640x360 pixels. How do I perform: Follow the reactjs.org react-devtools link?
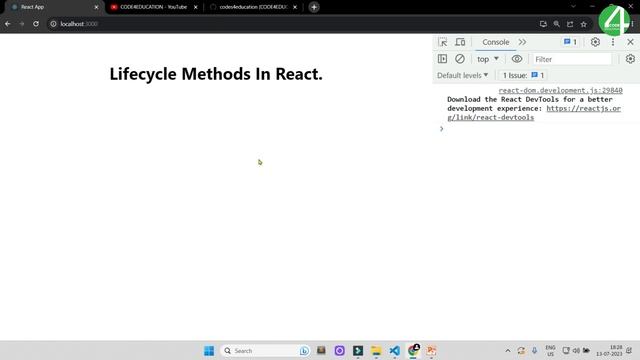tap(534, 113)
